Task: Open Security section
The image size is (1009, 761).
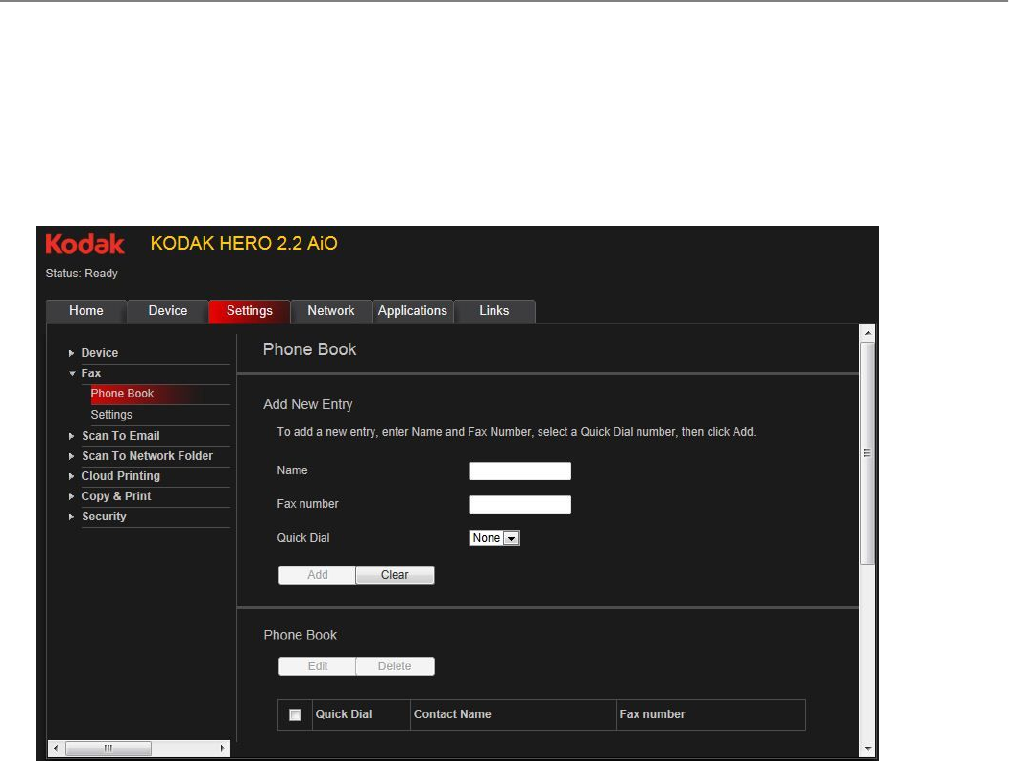Action: 104,517
